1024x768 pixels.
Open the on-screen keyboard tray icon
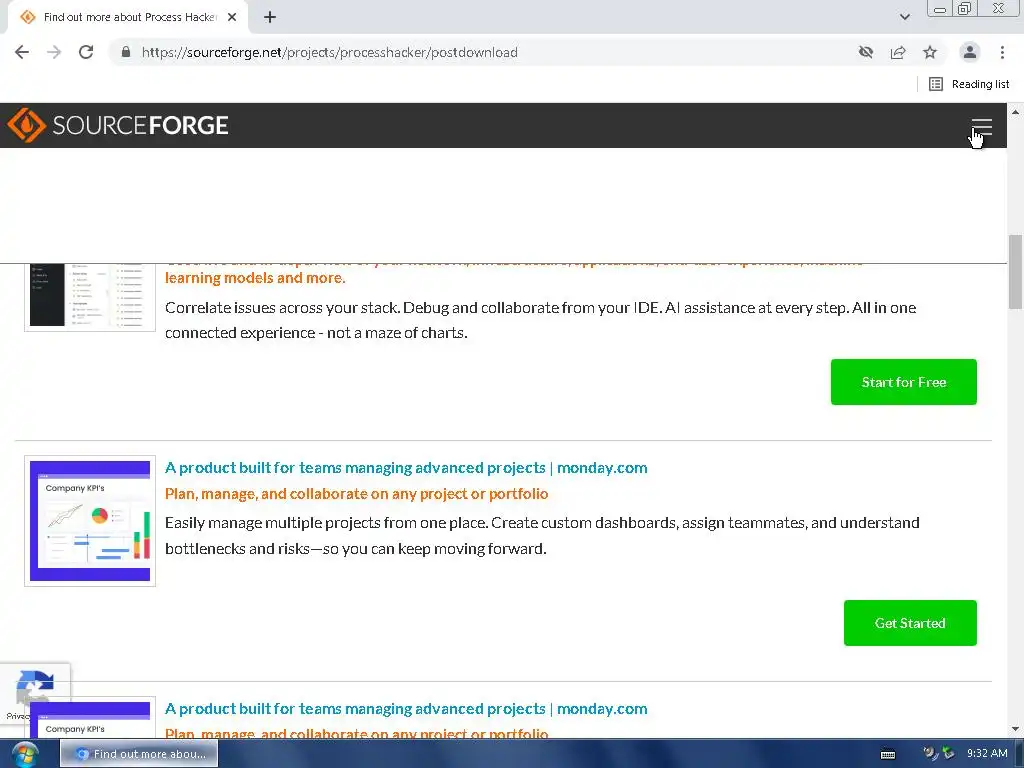[x=888, y=754]
